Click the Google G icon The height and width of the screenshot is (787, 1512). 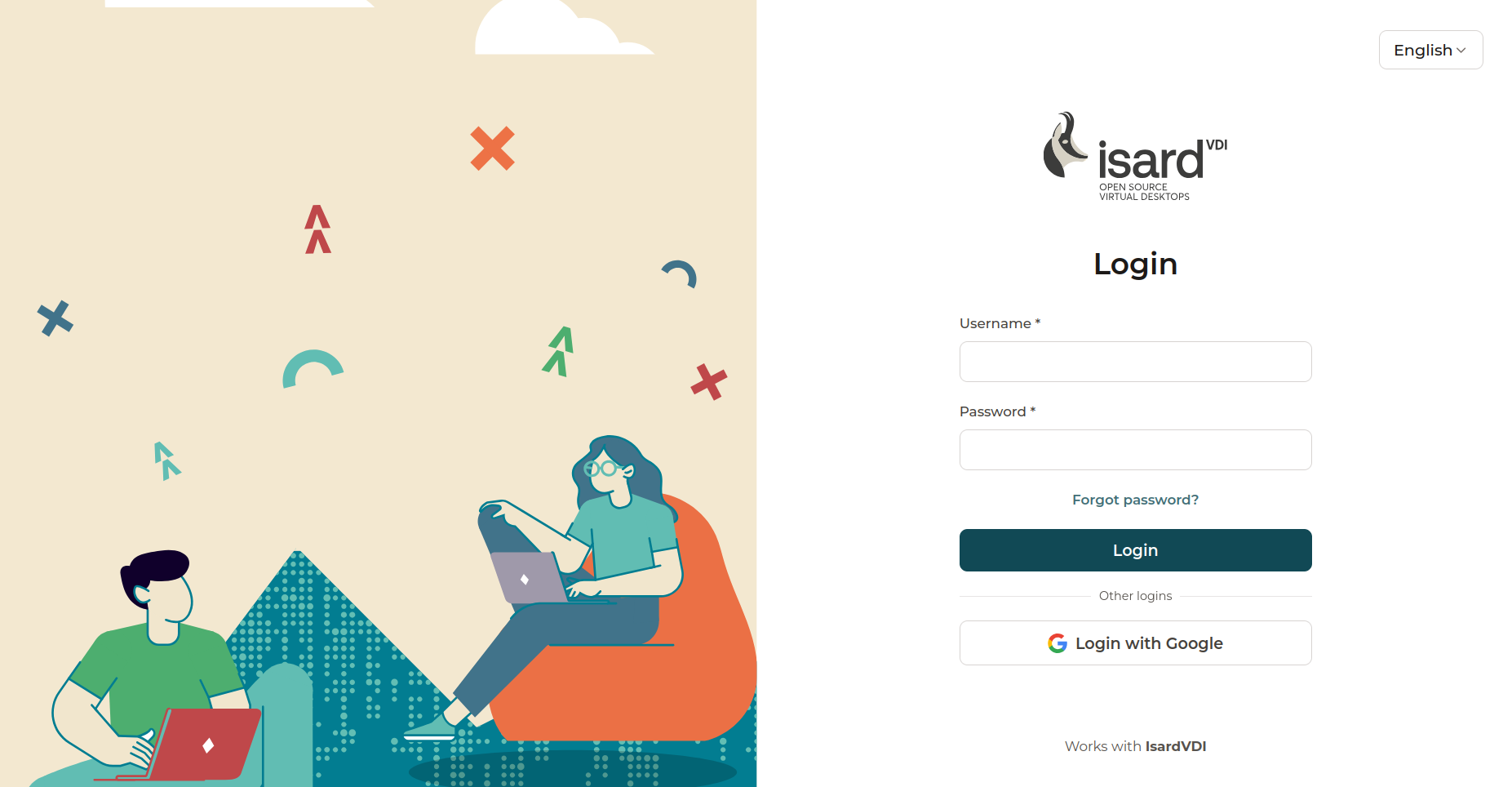click(1058, 643)
